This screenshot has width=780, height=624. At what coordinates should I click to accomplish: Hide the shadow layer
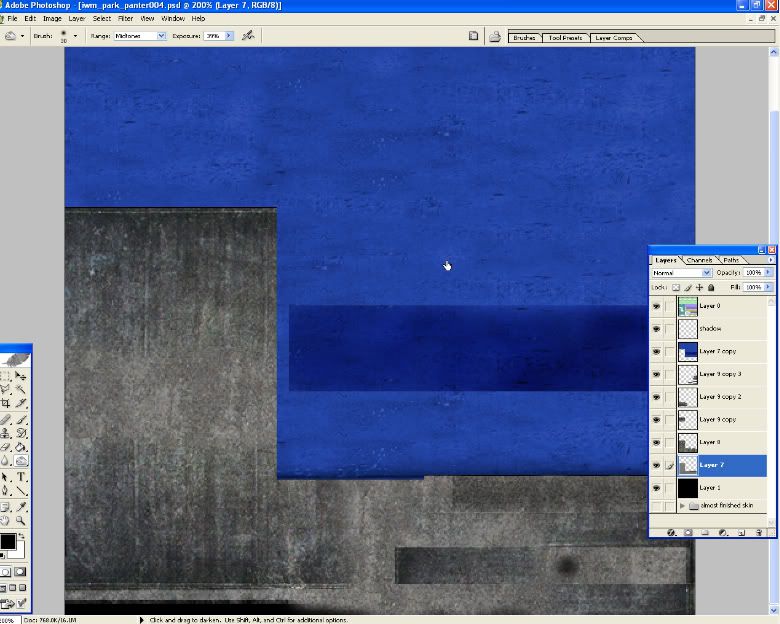point(656,329)
